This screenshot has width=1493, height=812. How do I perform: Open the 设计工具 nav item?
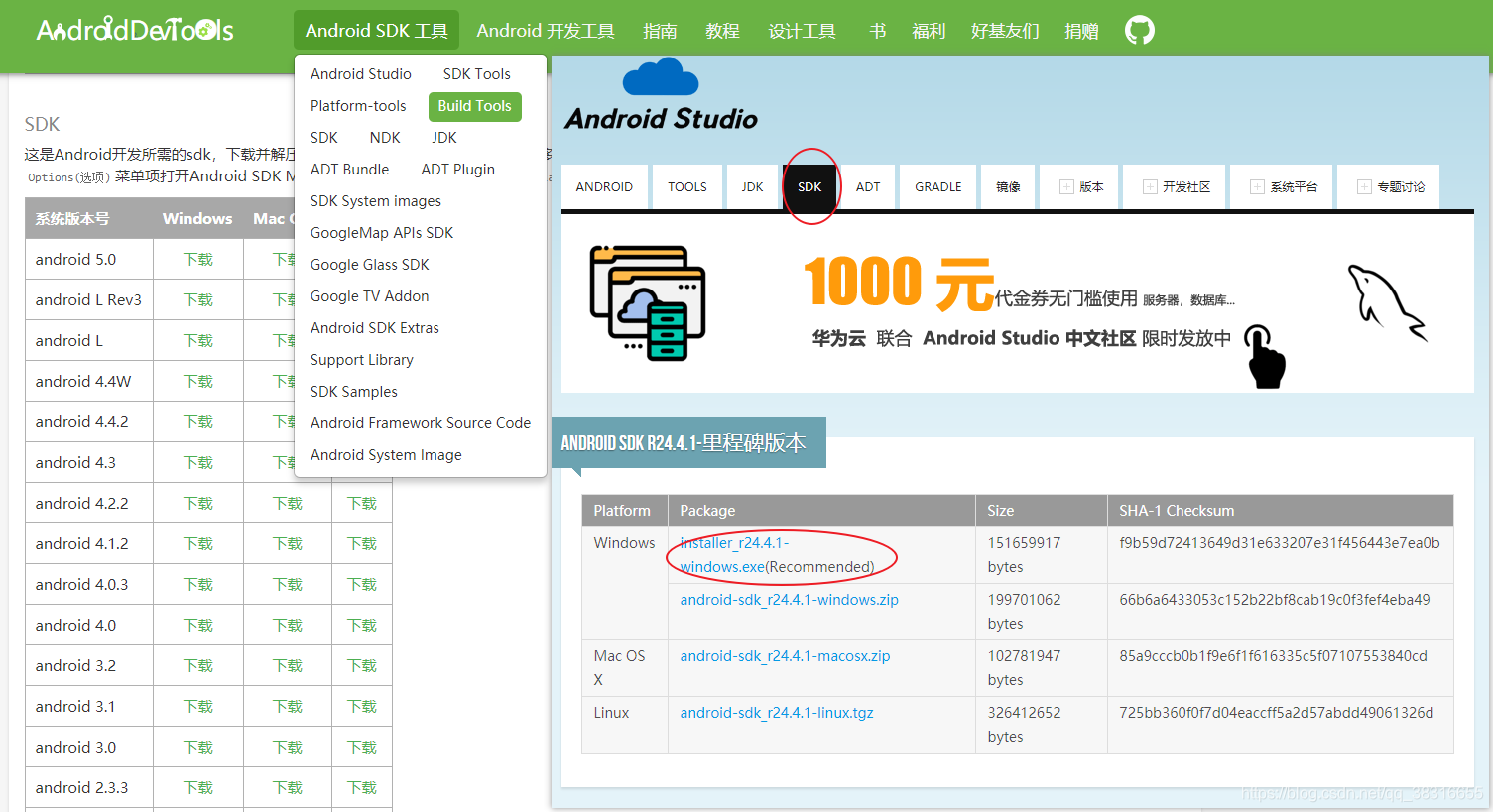802,31
